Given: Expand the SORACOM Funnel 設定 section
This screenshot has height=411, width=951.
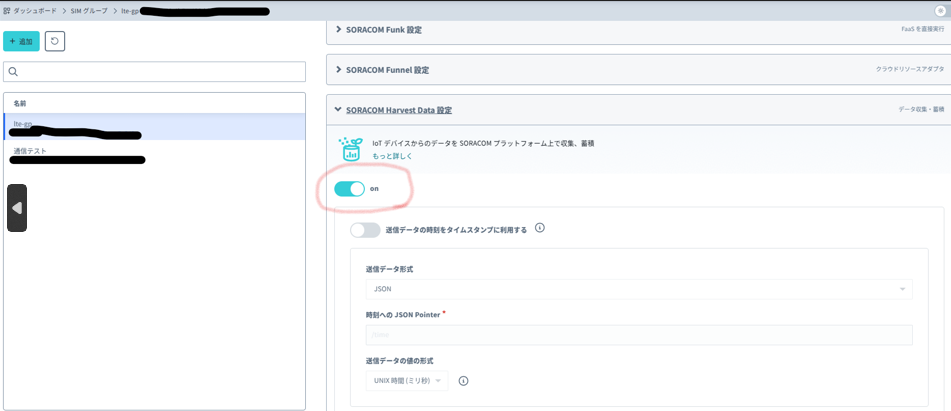Looking at the screenshot, I should (x=388, y=70).
